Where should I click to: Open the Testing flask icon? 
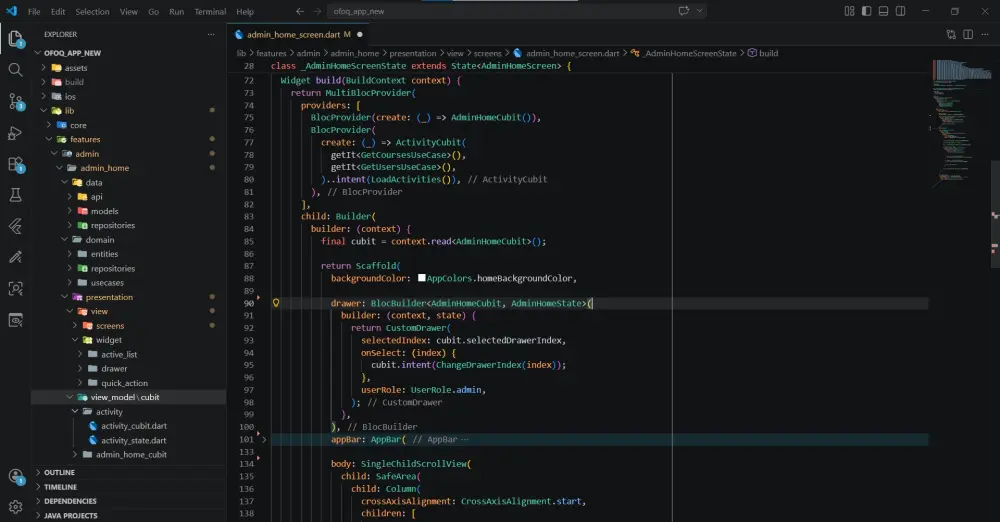click(15, 195)
